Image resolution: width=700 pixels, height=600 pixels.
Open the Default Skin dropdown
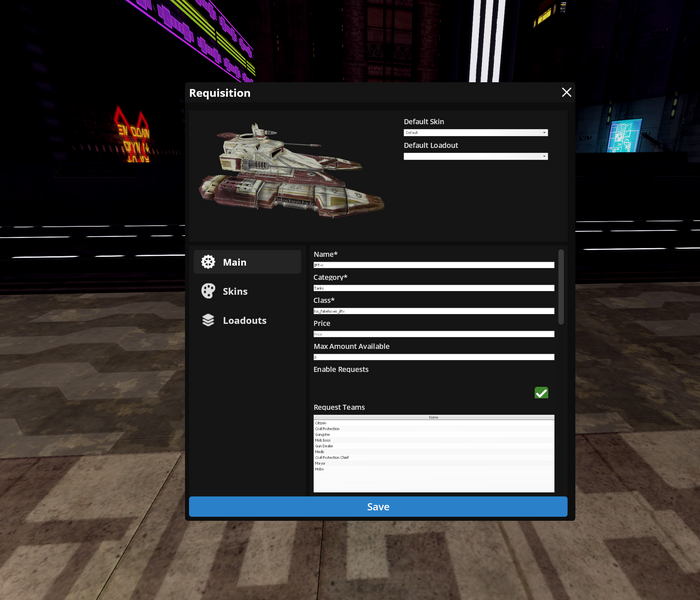point(475,132)
